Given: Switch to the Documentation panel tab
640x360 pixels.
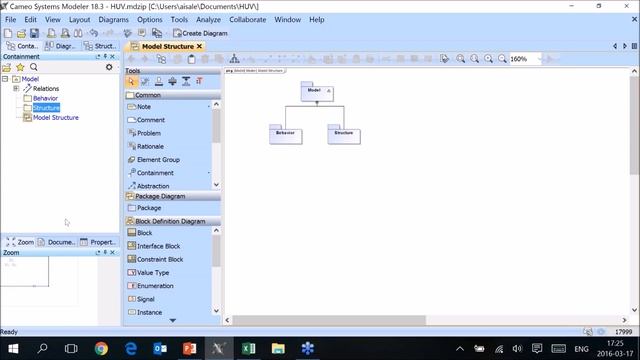Looking at the screenshot, I should point(57,242).
